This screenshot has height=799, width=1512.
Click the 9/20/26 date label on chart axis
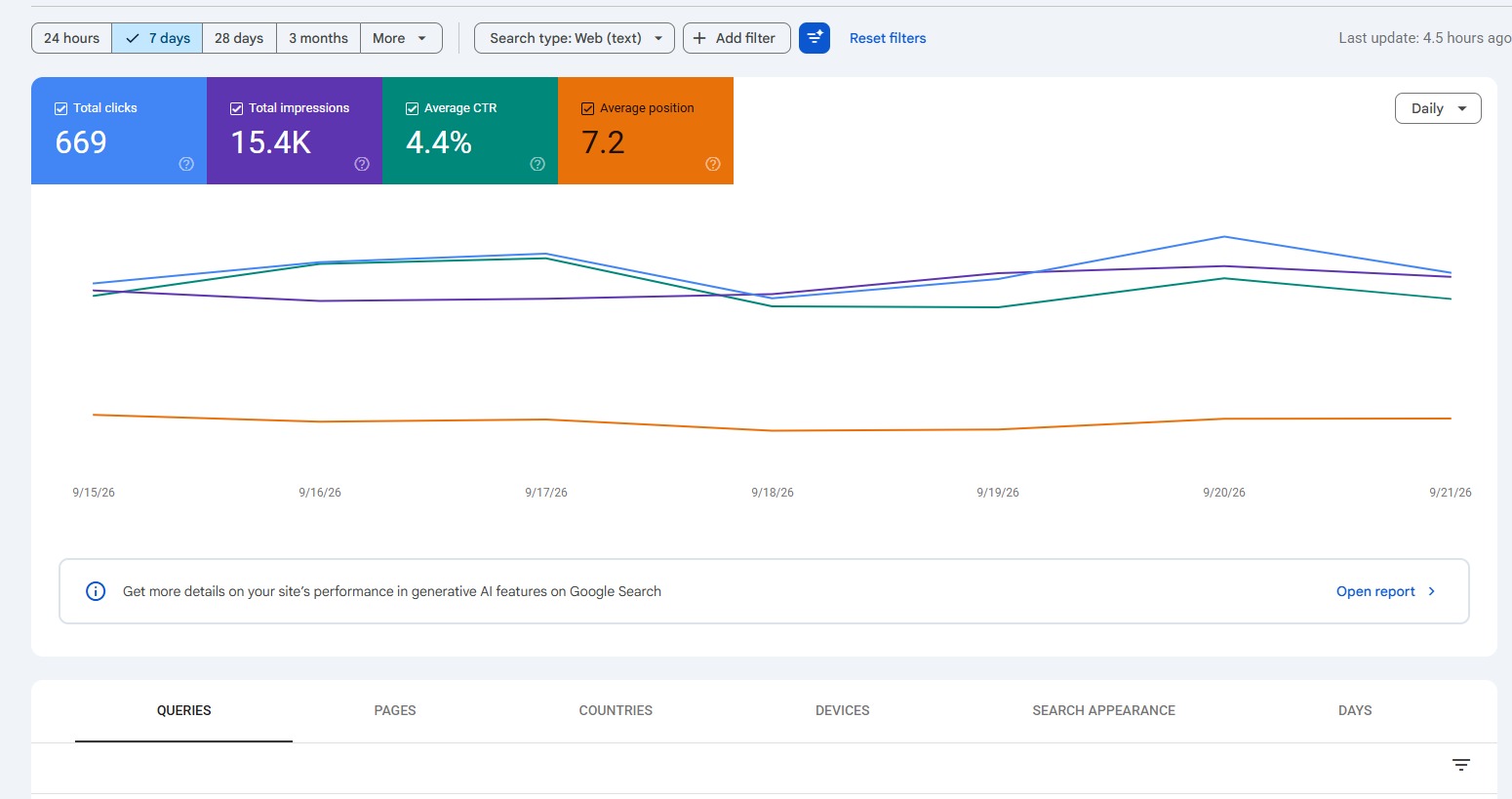point(1224,493)
